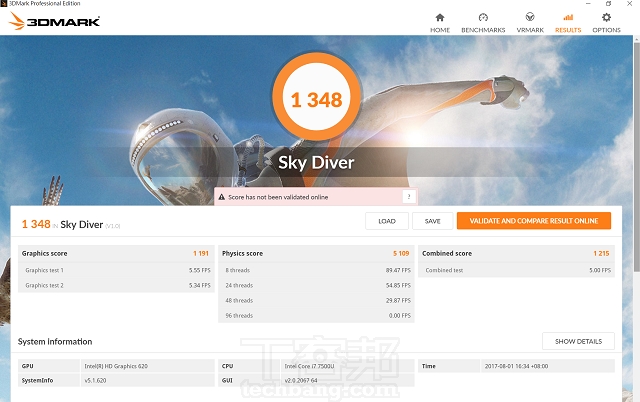This screenshot has height=402, width=640.
Task: Click the Sky Diver title banner
Action: click(316, 162)
